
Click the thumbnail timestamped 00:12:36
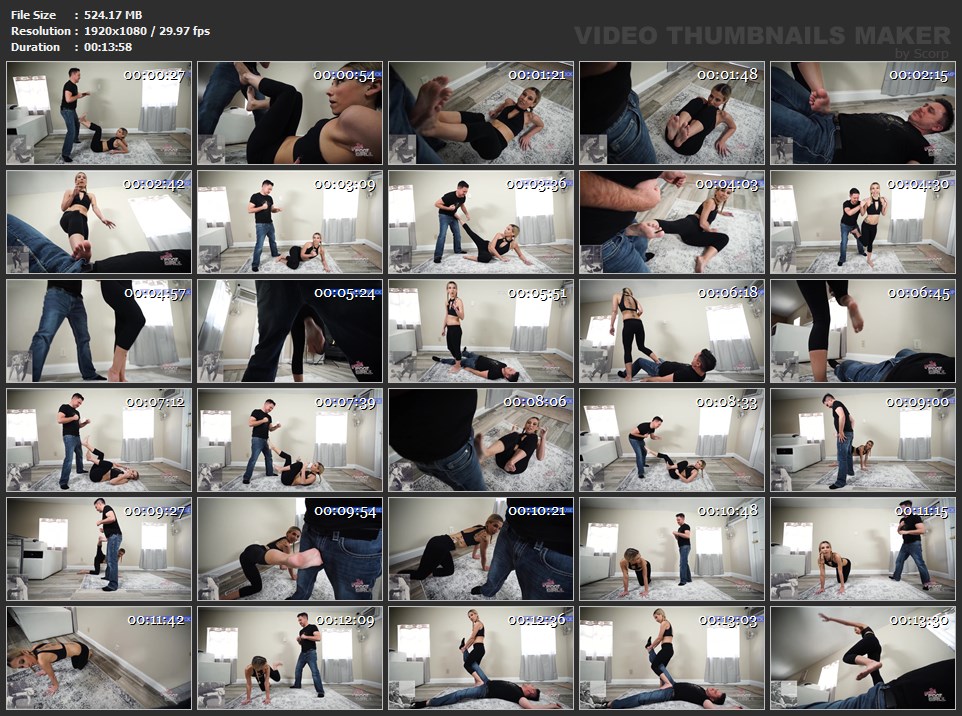481,658
